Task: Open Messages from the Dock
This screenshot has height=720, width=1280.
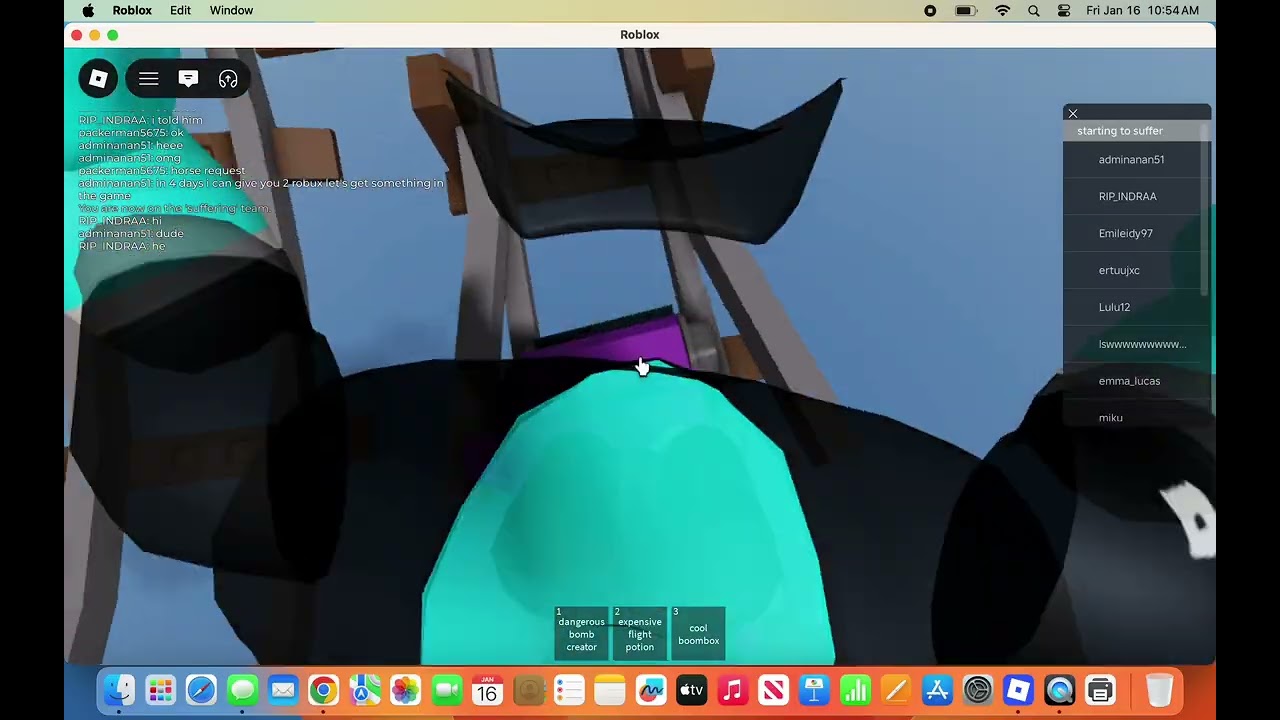Action: pyautogui.click(x=242, y=690)
